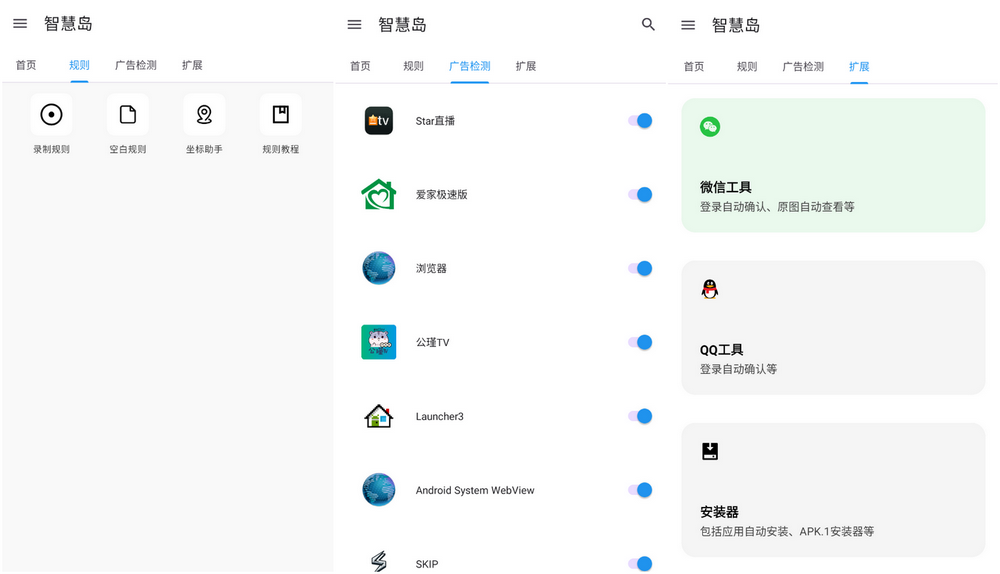Launch the 坐标助手 coordinate helper icon

[204, 115]
